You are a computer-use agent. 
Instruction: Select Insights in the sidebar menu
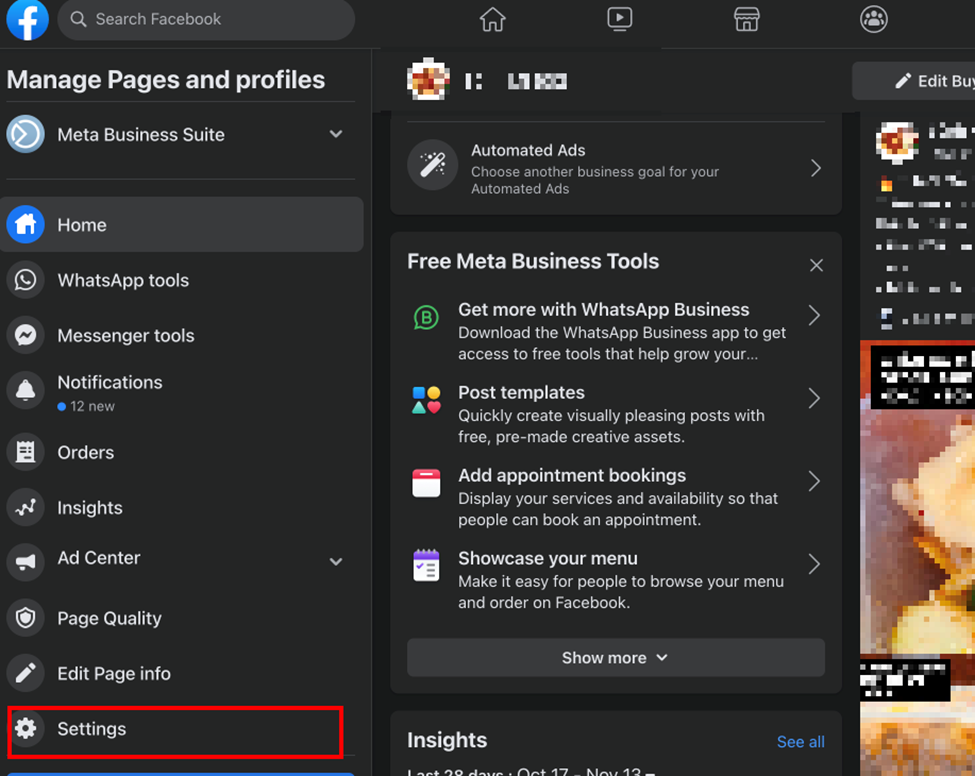(90, 508)
